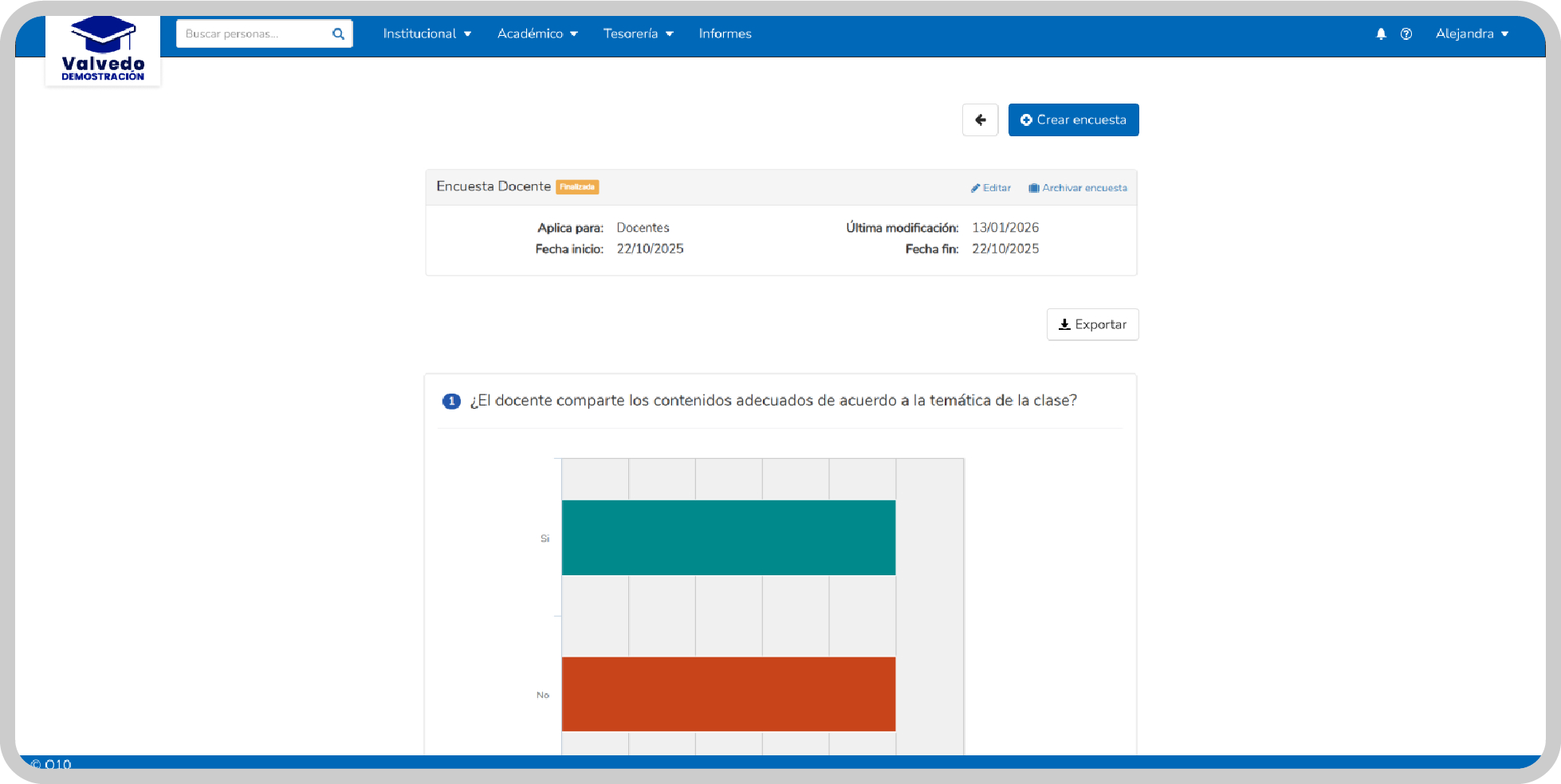Click the archive icon before Archivar encuesta
The height and width of the screenshot is (784, 1561).
click(x=1032, y=188)
